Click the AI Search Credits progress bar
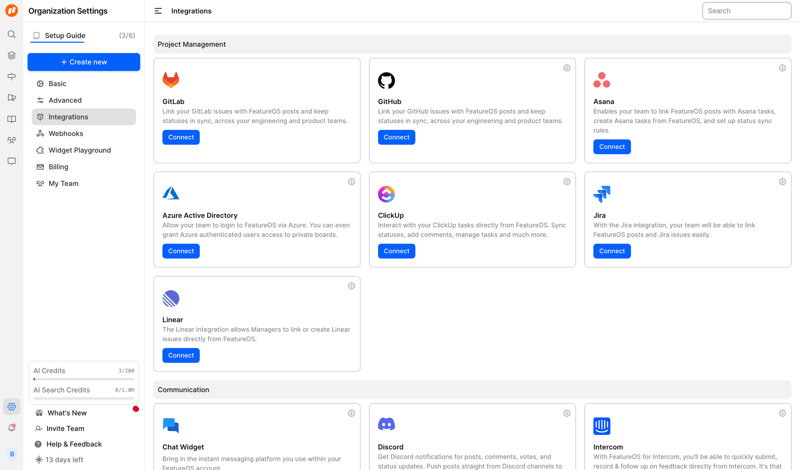This screenshot has height=470, width=800. (x=84, y=398)
